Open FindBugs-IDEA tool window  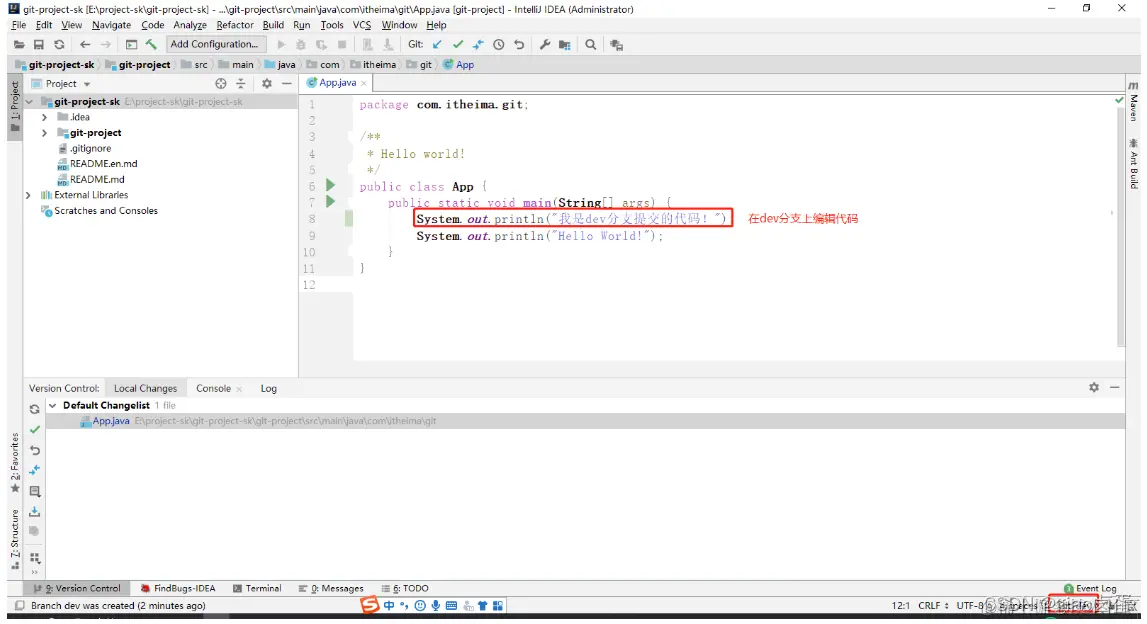click(x=178, y=588)
